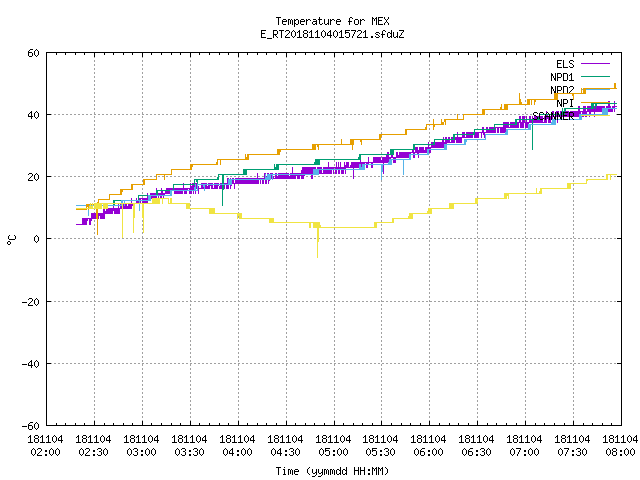Click the x-axis tick label 04:00

coord(237,453)
